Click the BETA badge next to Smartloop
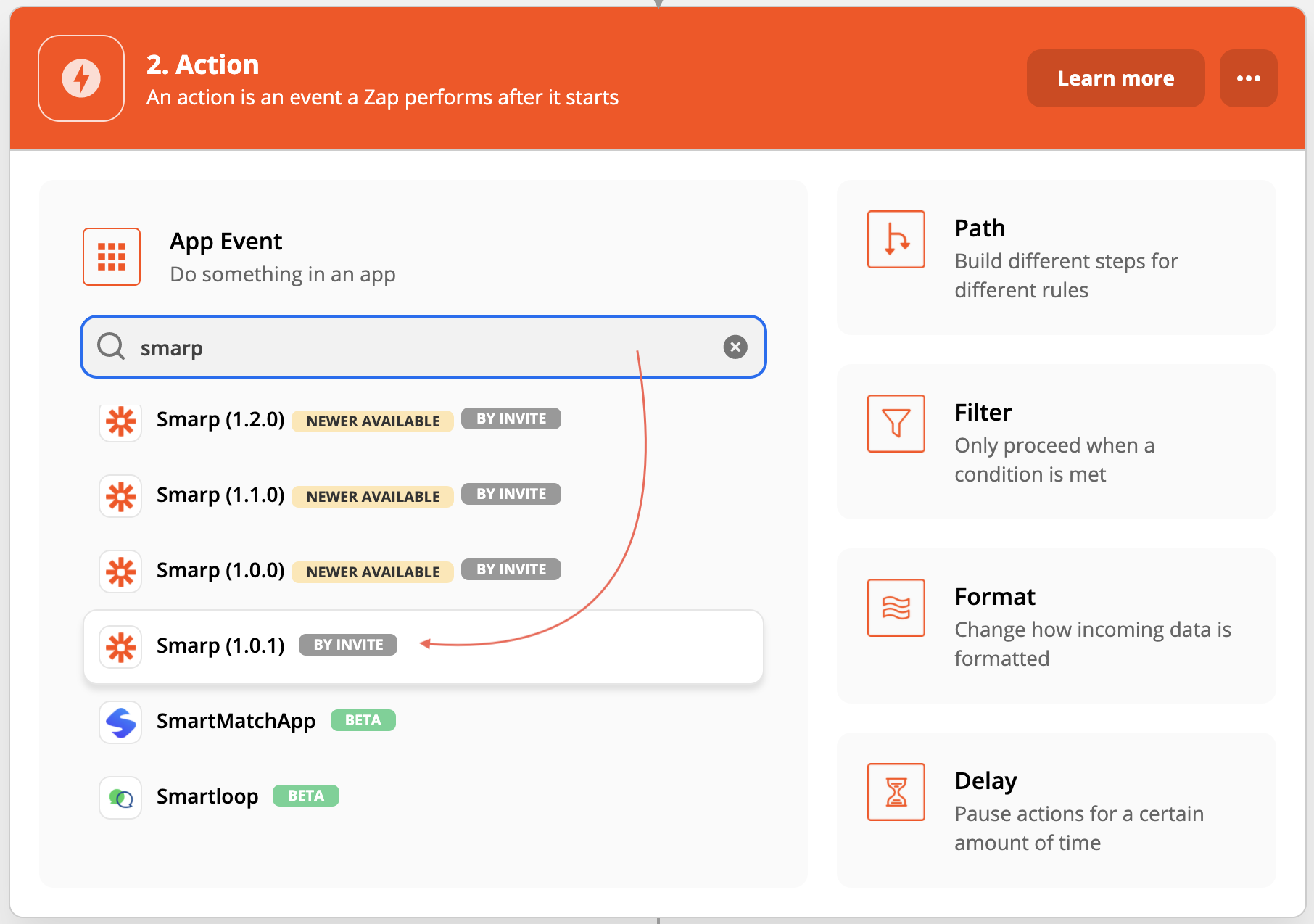Image resolution: width=1314 pixels, height=924 pixels. pos(305,796)
